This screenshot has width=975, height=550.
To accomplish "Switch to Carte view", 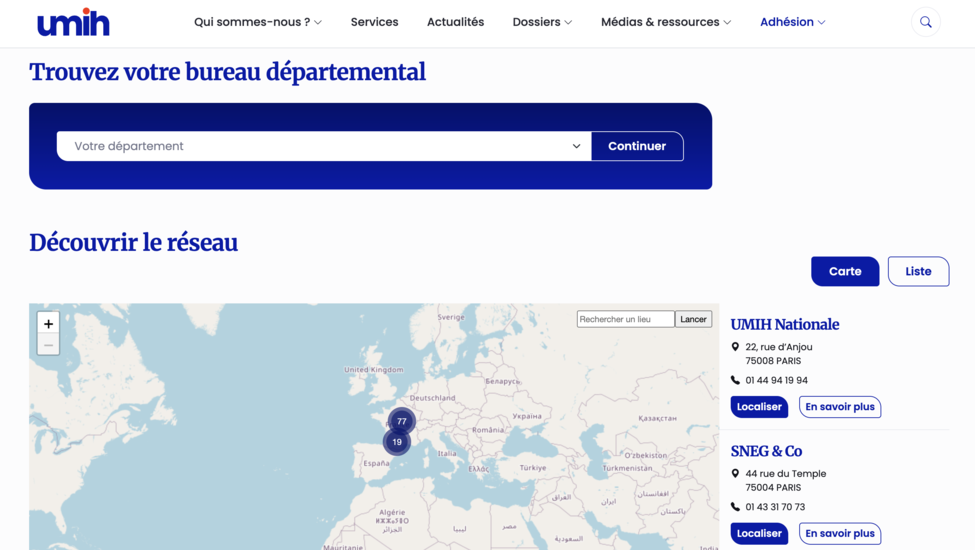I will click(845, 271).
